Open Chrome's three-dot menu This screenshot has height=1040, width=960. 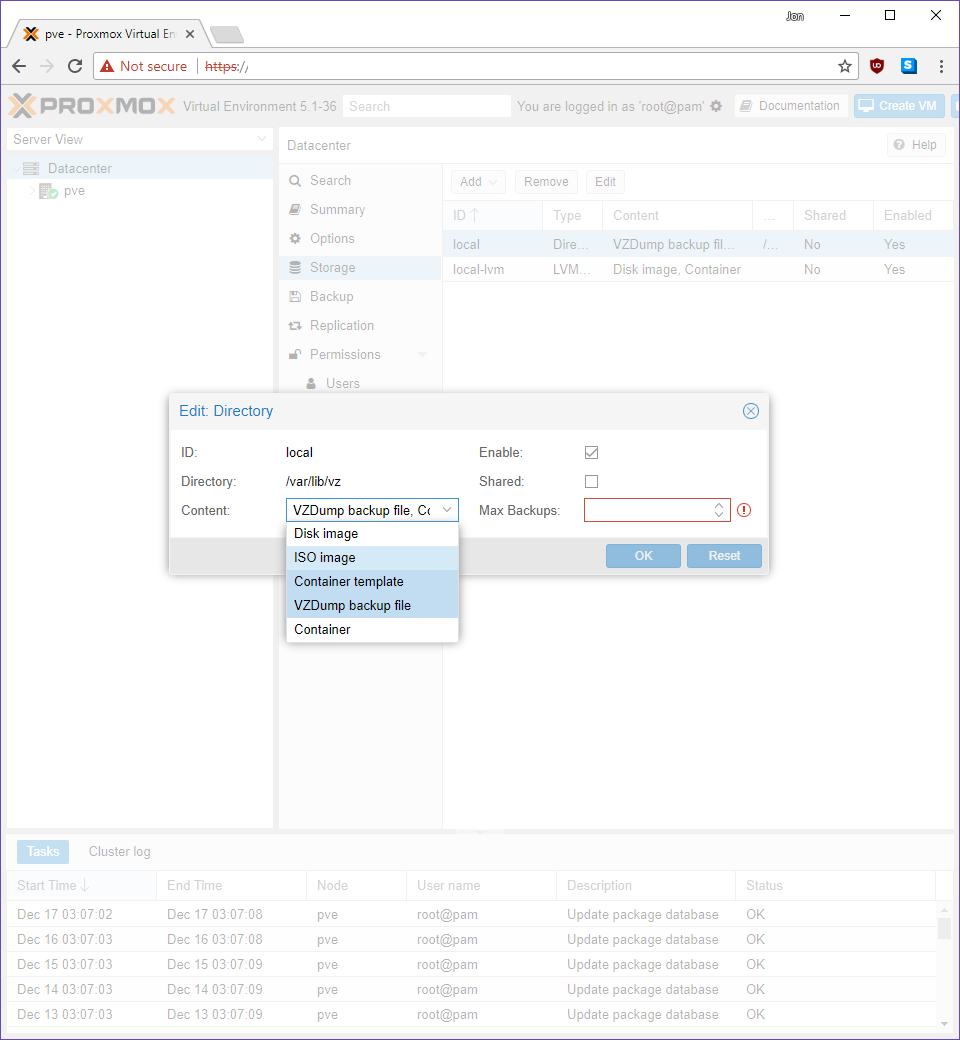click(941, 66)
